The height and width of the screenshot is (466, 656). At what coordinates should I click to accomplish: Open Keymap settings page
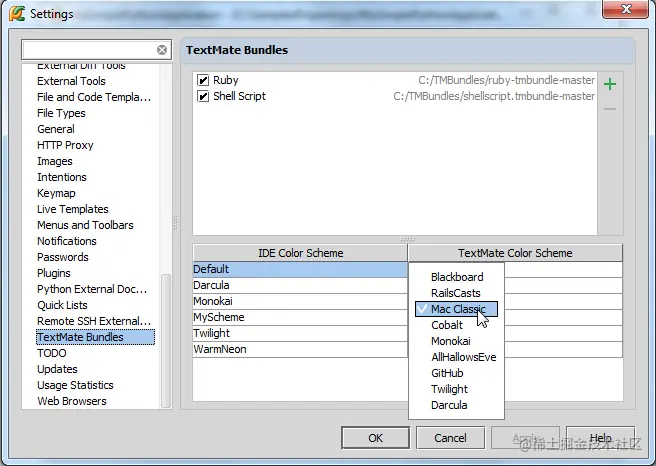pos(56,193)
